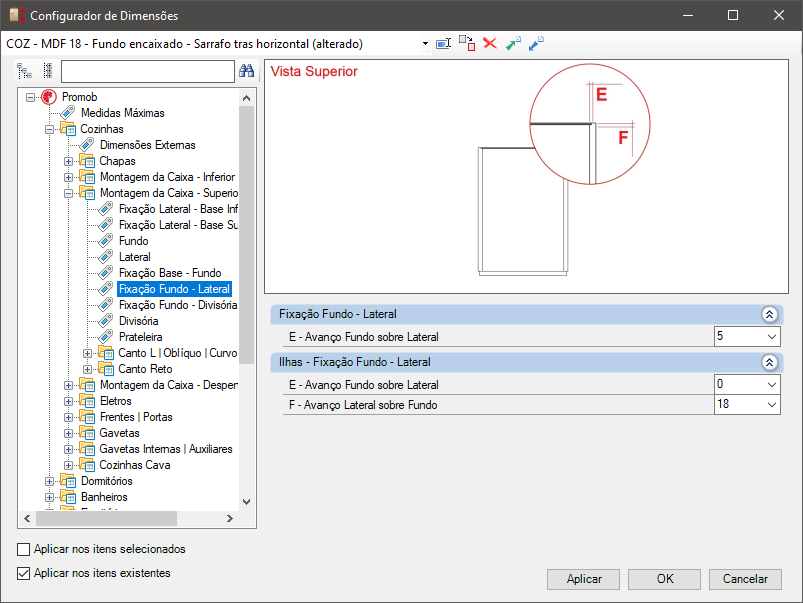Expand the Gavetas Internas | Auxiliares node
Image resolution: width=803 pixels, height=603 pixels.
pos(69,449)
